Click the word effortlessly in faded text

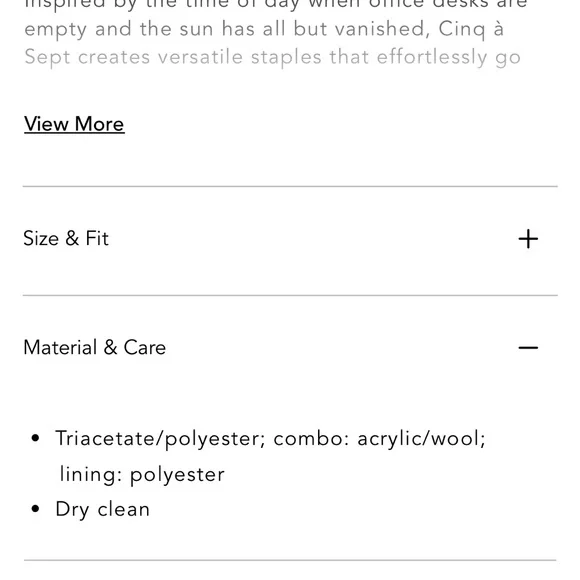tap(432, 58)
